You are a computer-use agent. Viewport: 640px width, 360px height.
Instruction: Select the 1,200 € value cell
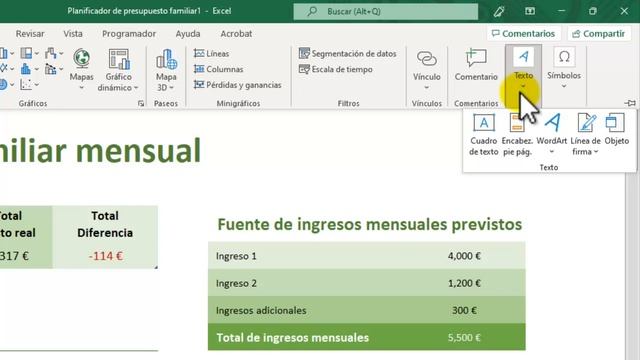coord(464,283)
